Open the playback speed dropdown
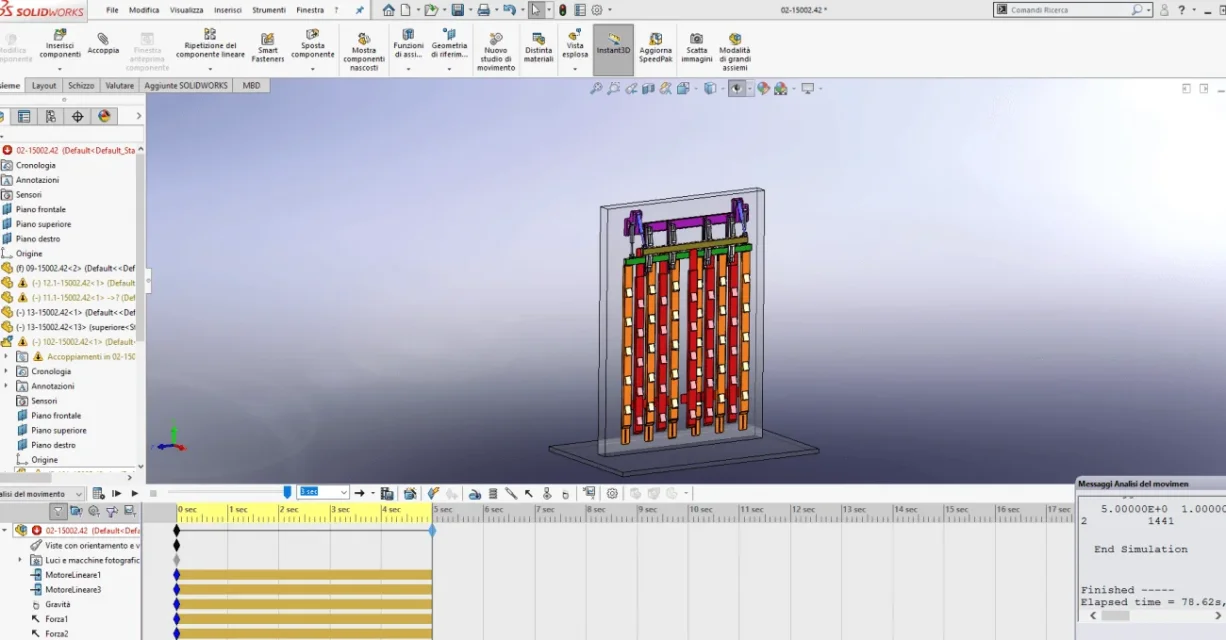Screen dimensions: 1226x640 click(344, 492)
